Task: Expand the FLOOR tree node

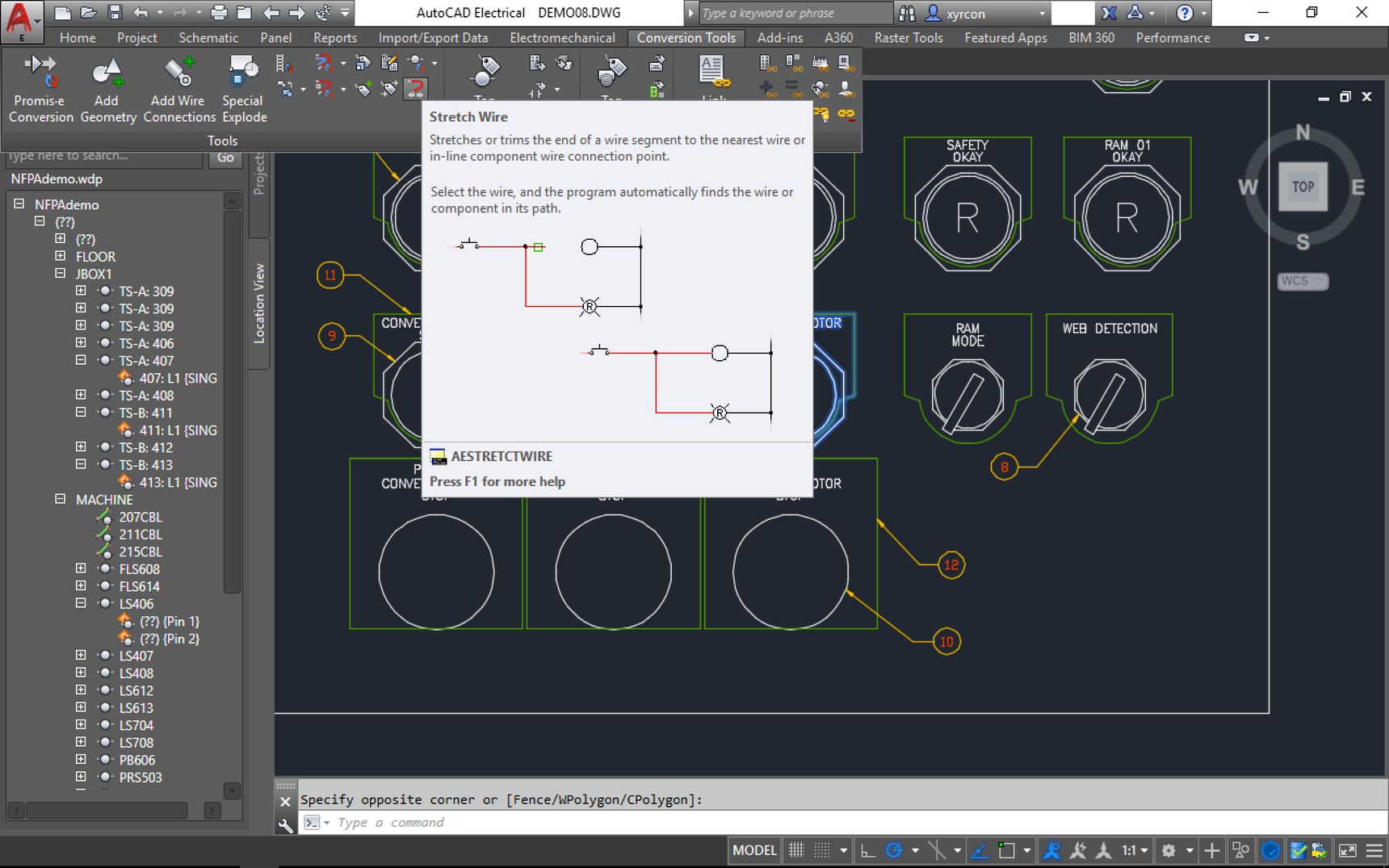Action: point(61,256)
